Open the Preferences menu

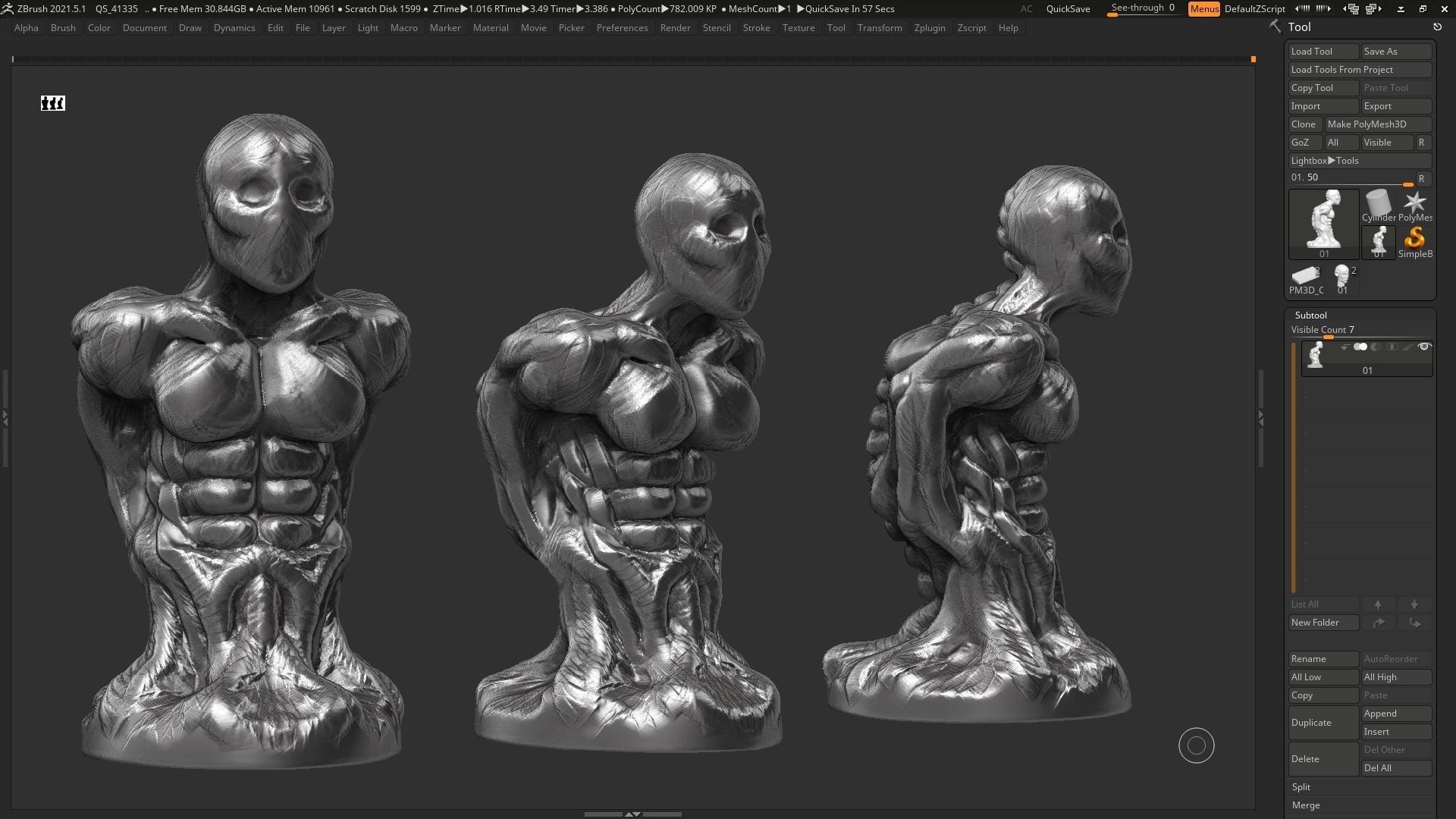[622, 27]
